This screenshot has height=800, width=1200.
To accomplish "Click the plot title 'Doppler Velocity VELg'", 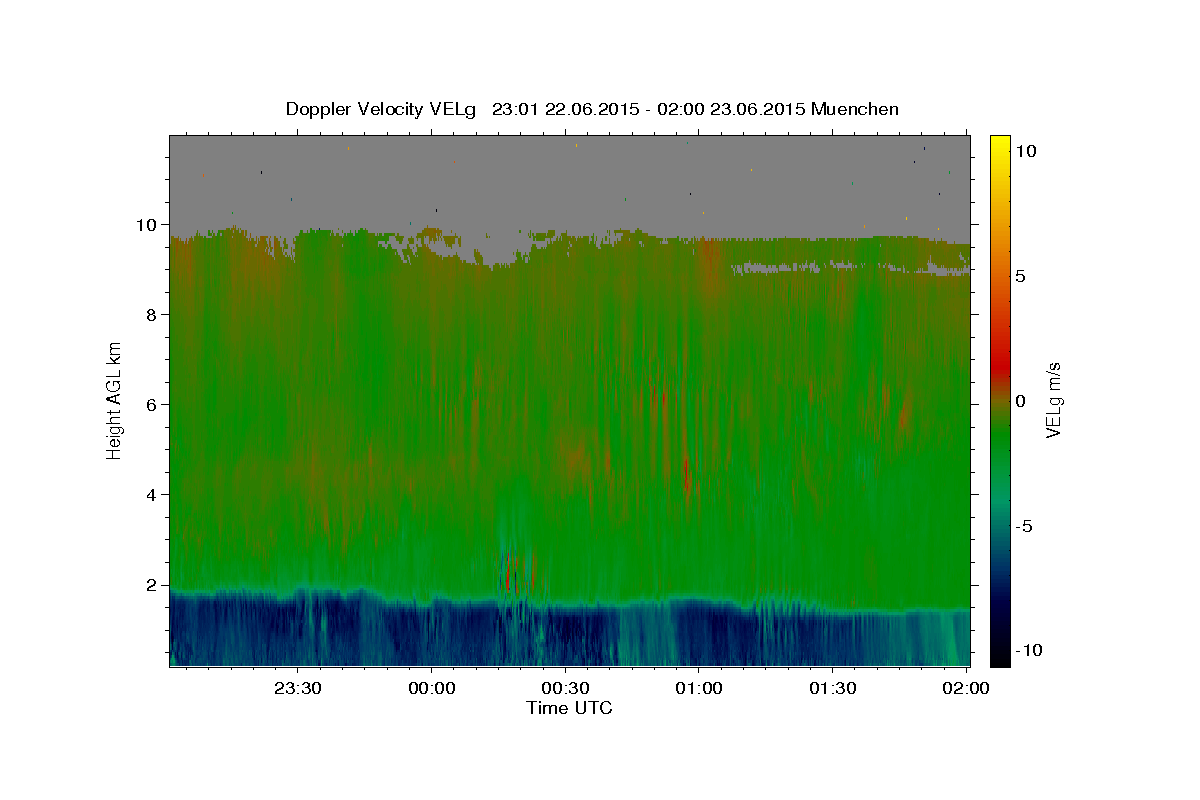I will tap(382, 109).
